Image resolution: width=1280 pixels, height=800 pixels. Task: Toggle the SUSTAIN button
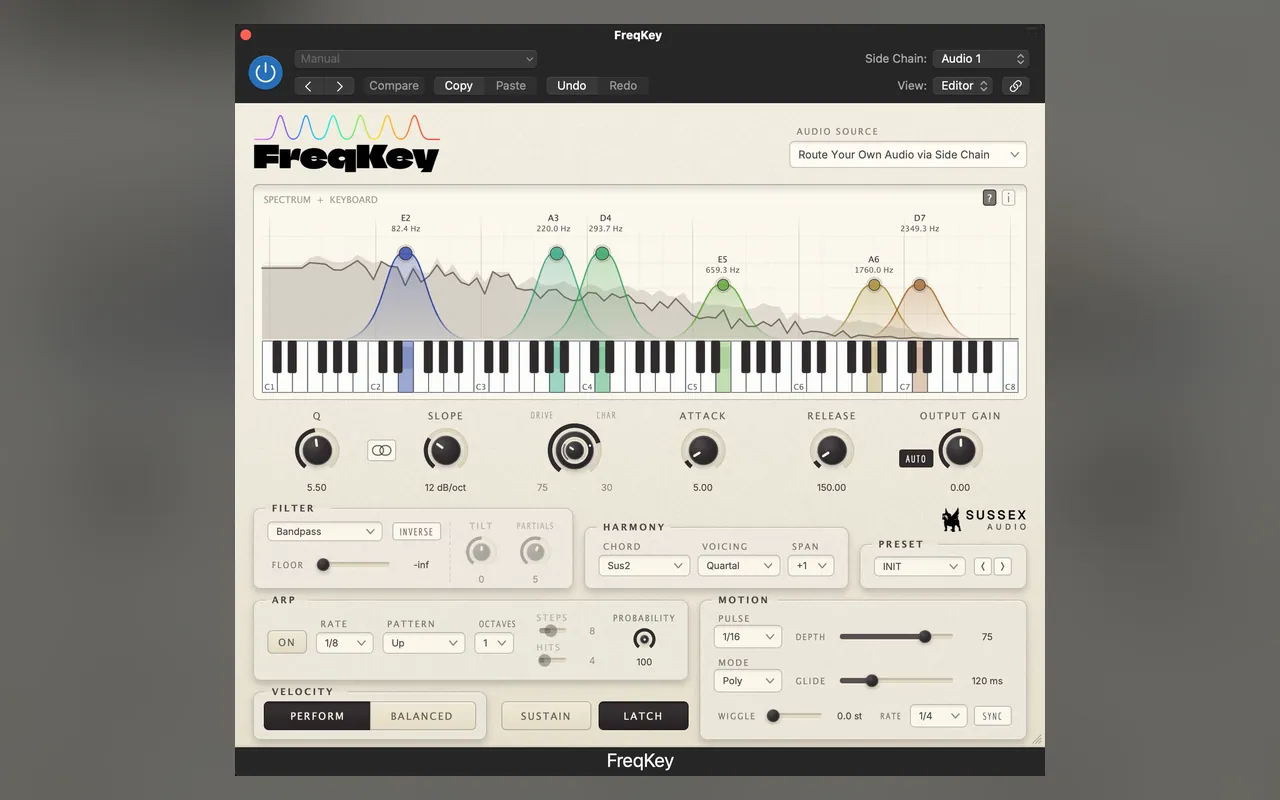[x=546, y=716]
